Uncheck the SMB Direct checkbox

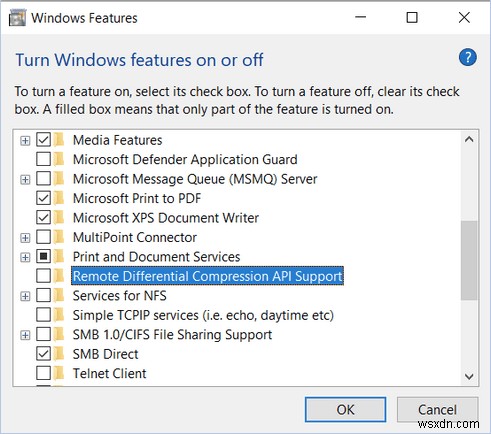point(43,354)
